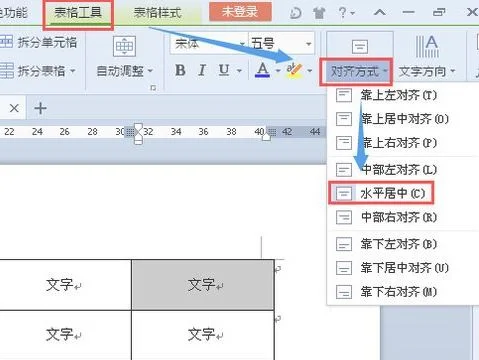Expand underline style dropdown arrow

tap(239, 71)
